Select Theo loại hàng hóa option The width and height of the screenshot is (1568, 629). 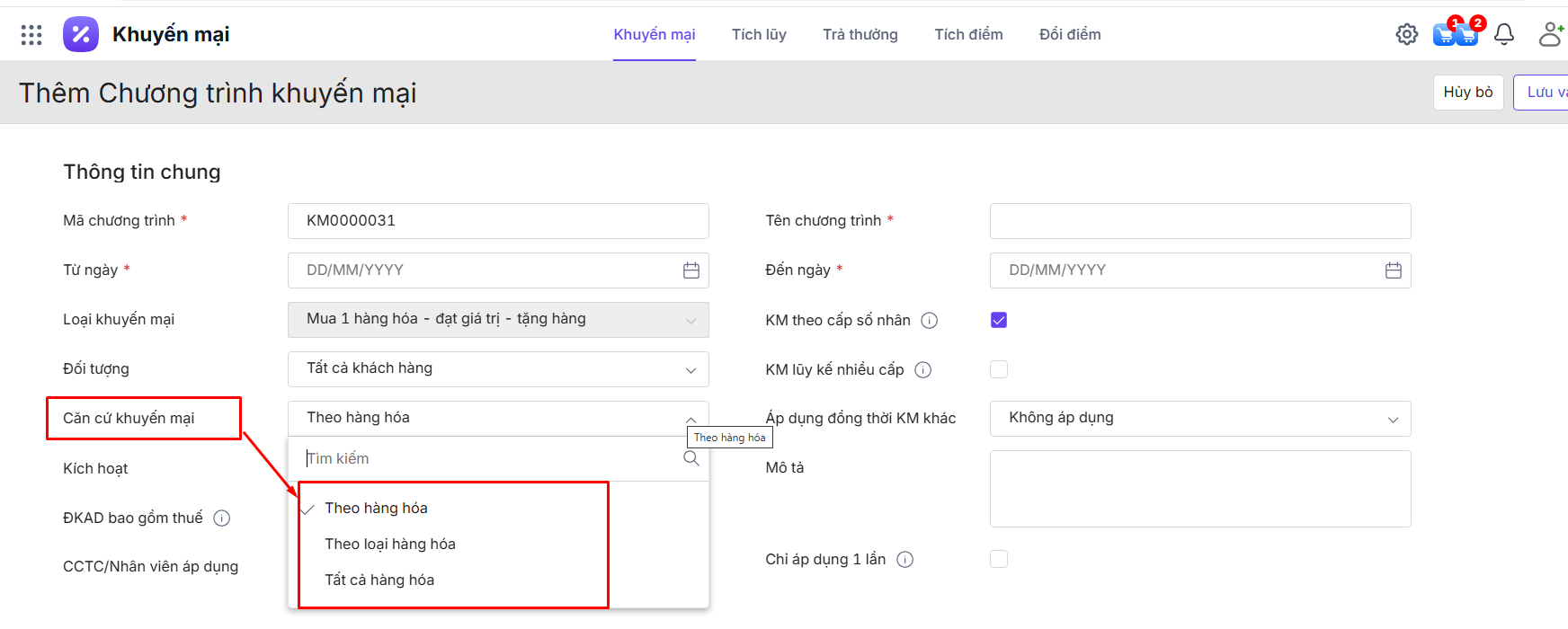(390, 545)
